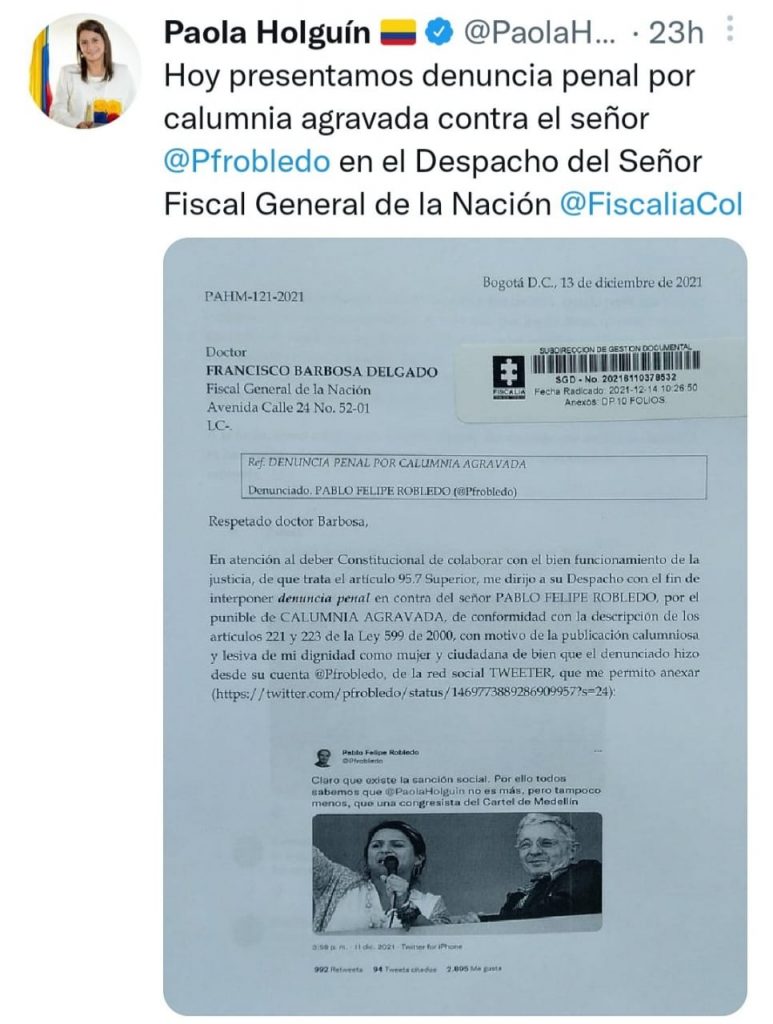
Task: Open the attached denuncia letter image
Action: click(x=455, y=626)
